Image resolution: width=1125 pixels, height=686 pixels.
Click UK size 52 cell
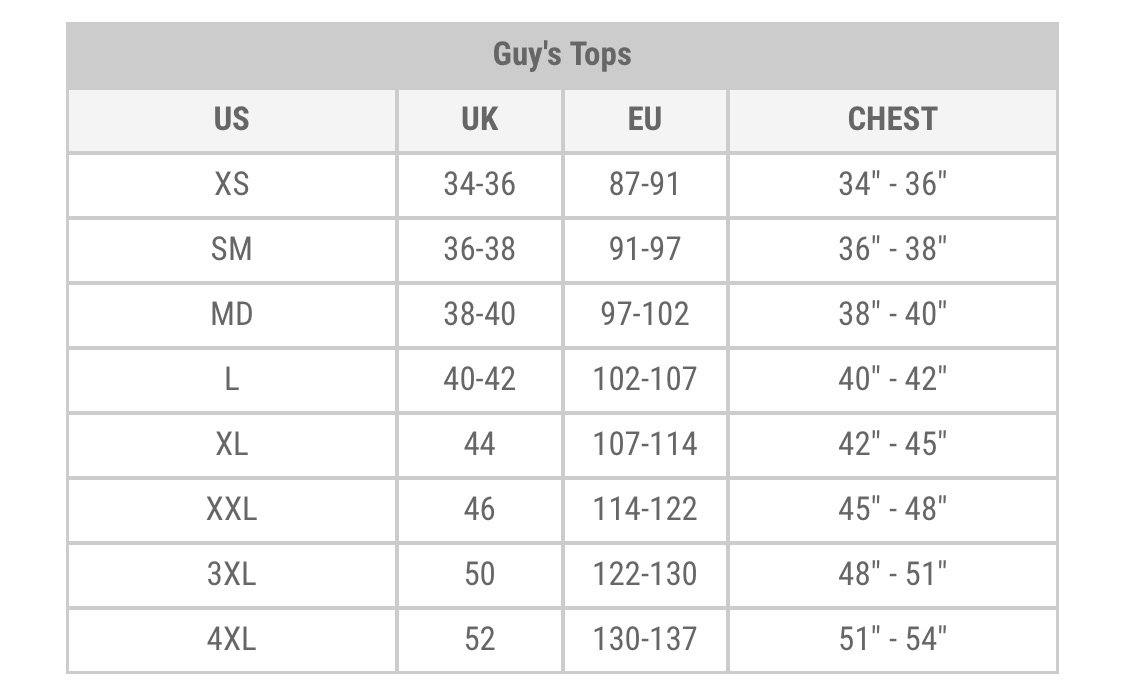pyautogui.click(x=479, y=638)
